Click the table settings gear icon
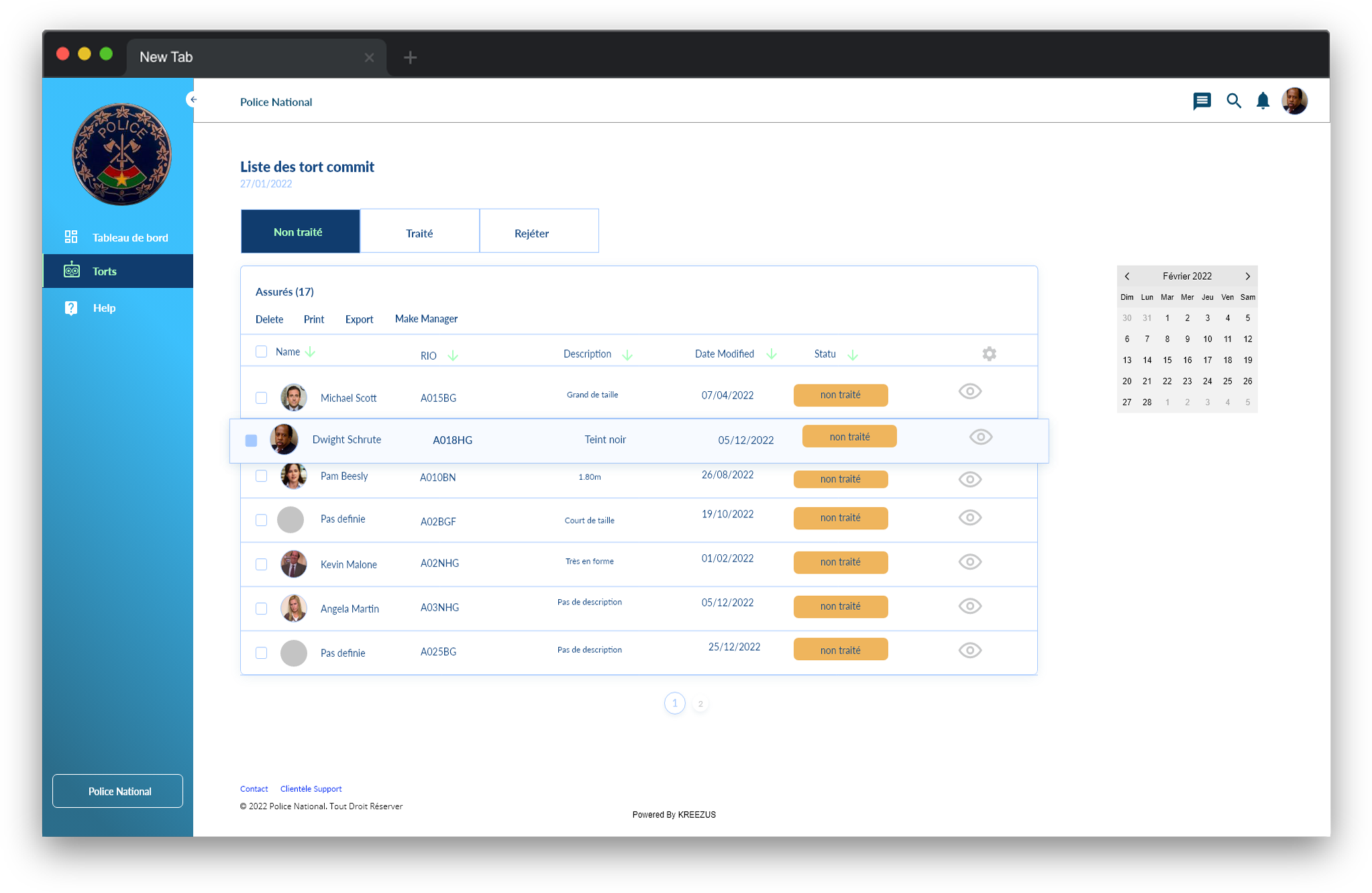Viewport: 1372px width, 893px height. pos(989,354)
